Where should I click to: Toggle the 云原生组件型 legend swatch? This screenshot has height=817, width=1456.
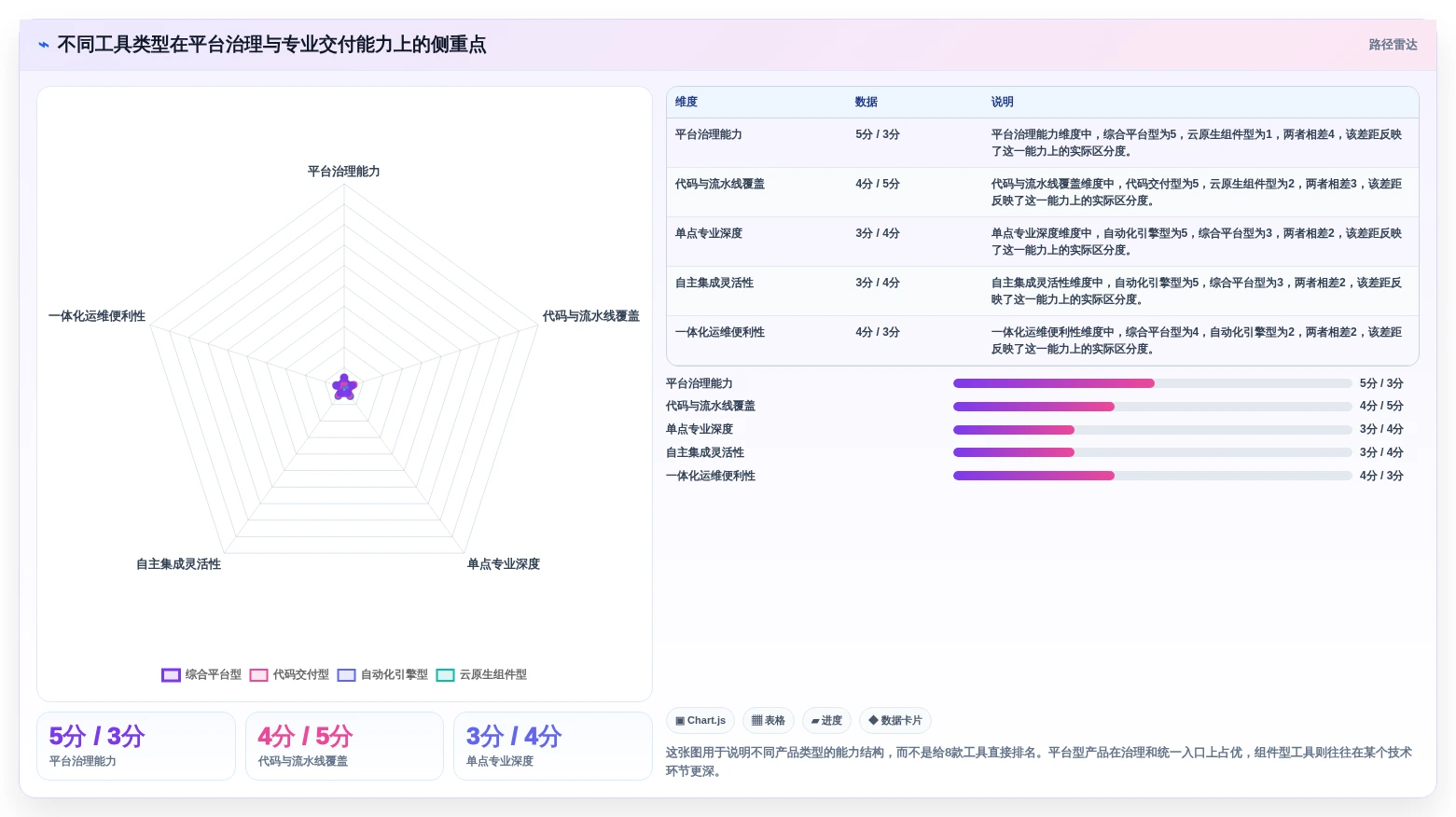pos(445,675)
